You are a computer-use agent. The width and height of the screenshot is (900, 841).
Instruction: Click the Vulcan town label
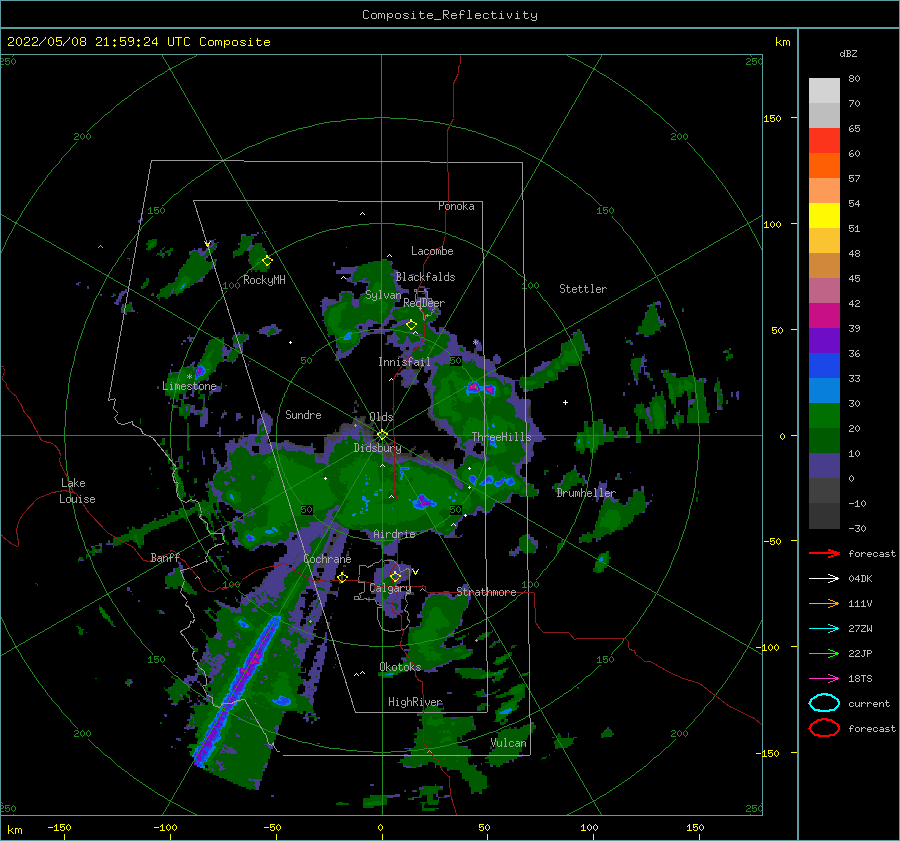point(508,743)
